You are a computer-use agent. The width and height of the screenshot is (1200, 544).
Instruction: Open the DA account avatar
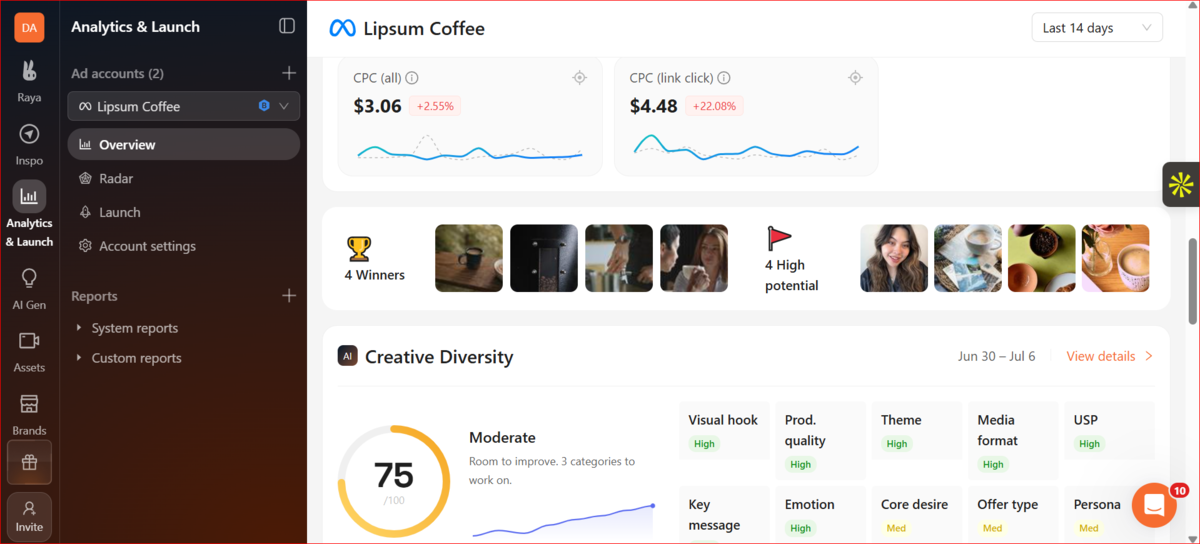29,27
